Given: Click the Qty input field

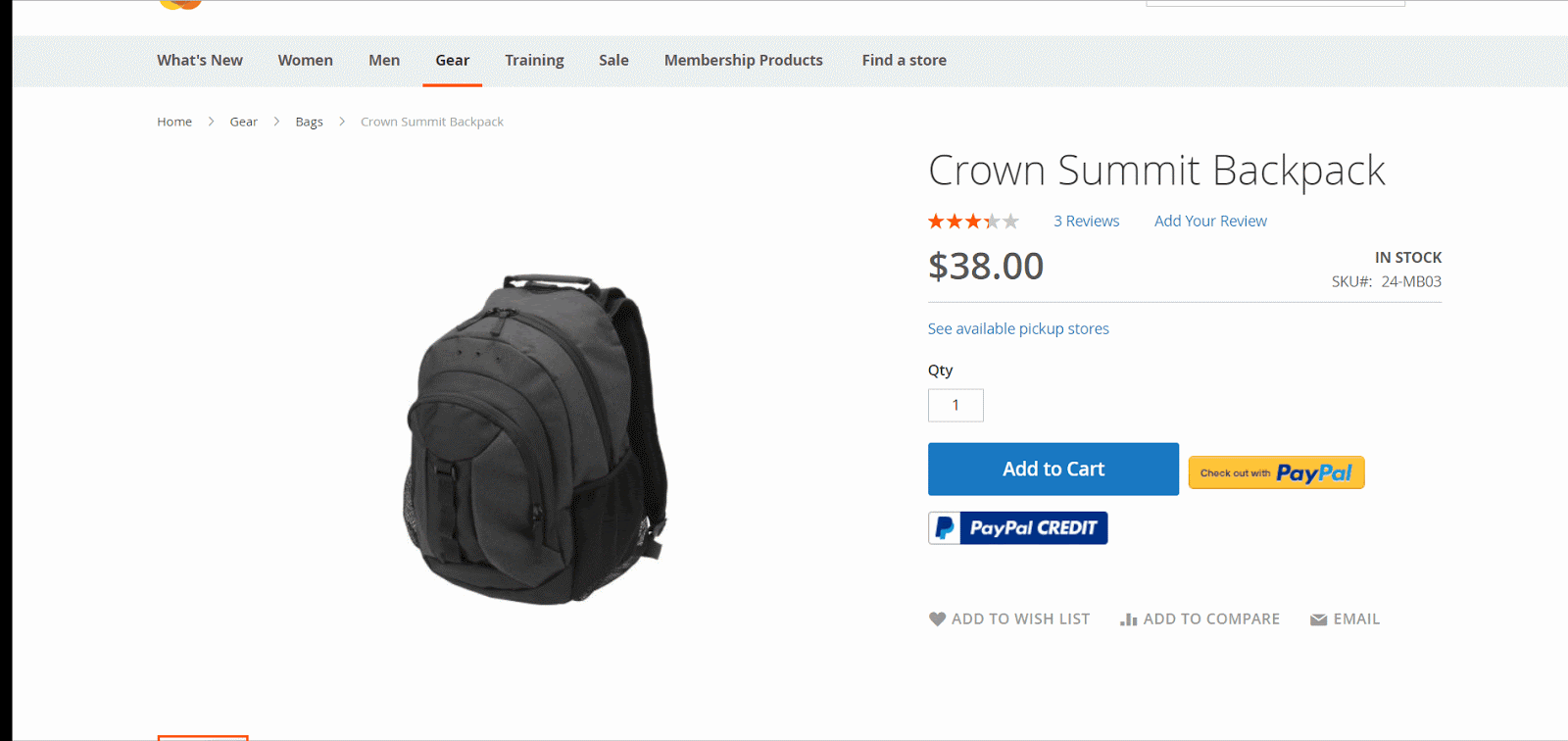Looking at the screenshot, I should tap(955, 406).
